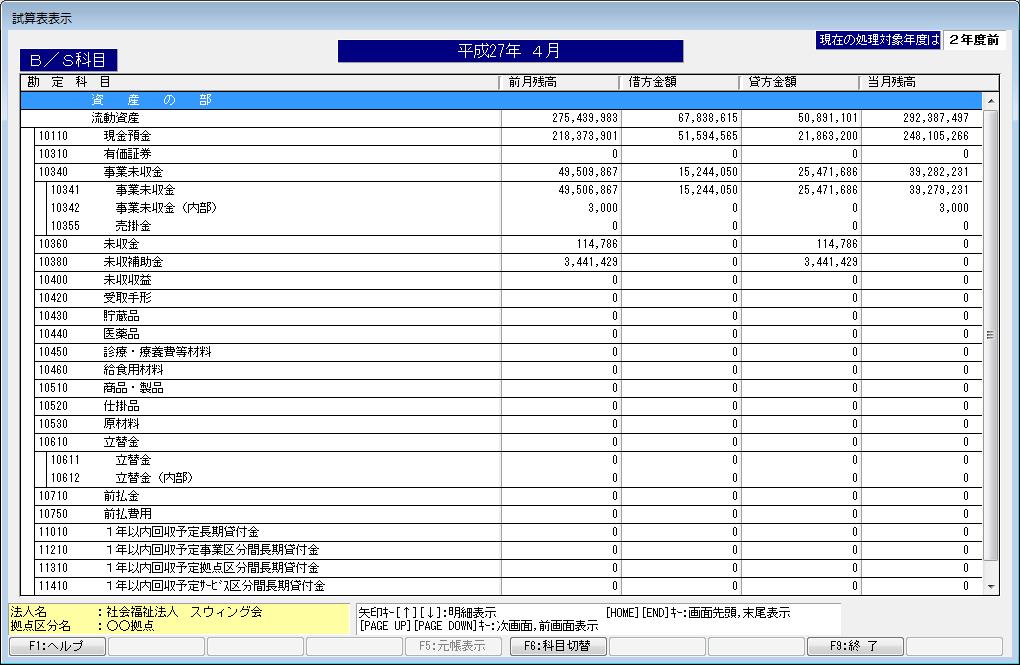Click the F1:ヘルプ help button
This screenshot has width=1020, height=665.
(55, 646)
